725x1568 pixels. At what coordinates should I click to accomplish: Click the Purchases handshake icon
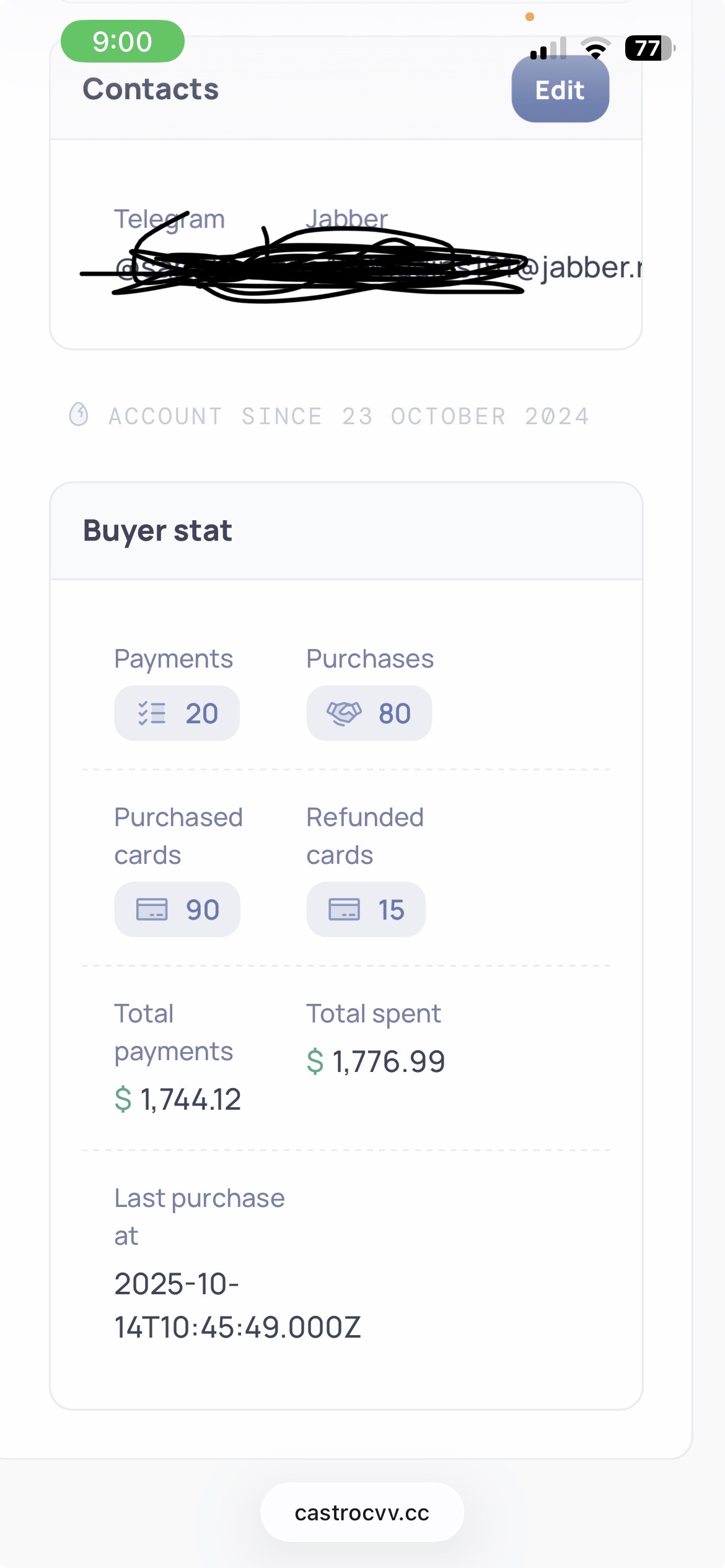pyautogui.click(x=344, y=713)
